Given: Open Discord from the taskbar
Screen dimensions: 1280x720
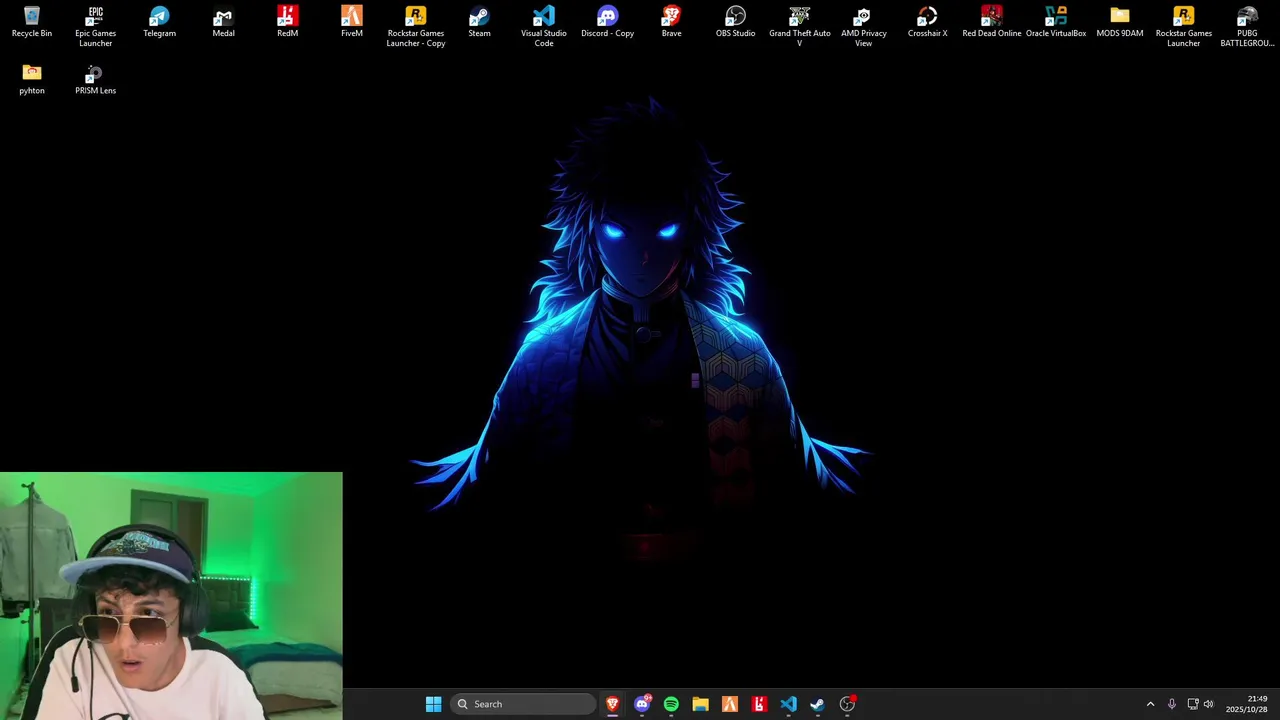Looking at the screenshot, I should (642, 704).
